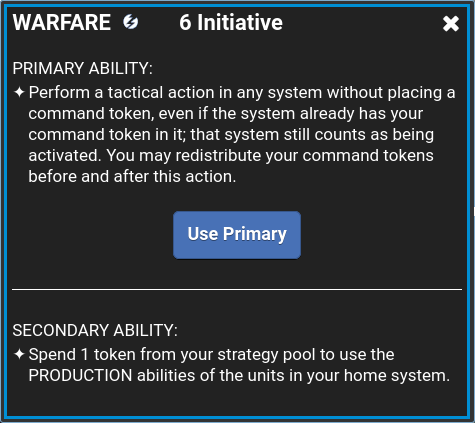Click the star bullet before "Perform a tactical action"
Image resolution: width=475 pixels, height=423 pixels.
tap(19, 92)
